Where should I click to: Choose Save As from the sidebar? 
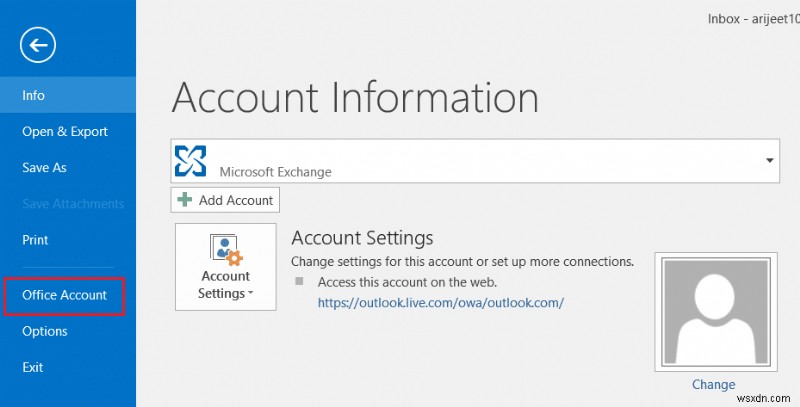[x=45, y=168]
